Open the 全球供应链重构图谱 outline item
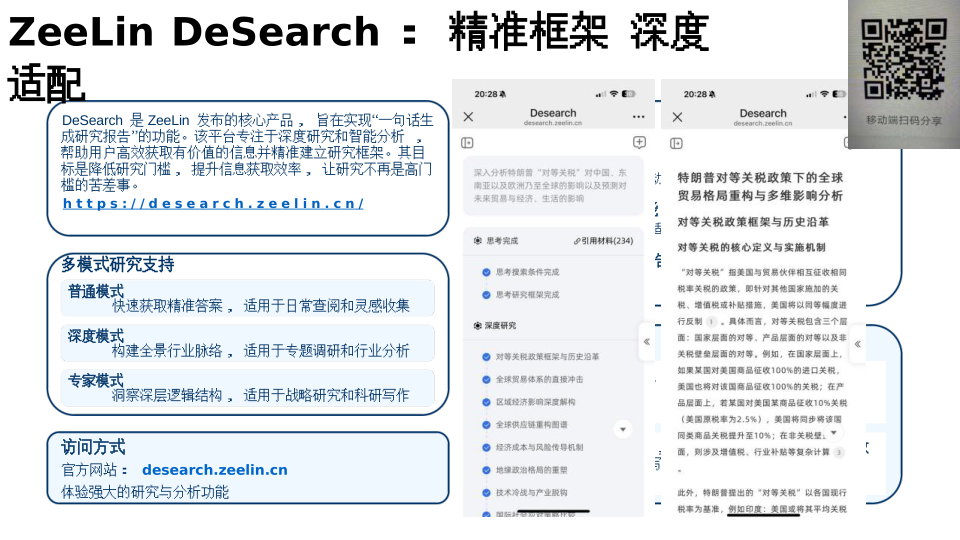This screenshot has height=540, width=960. coord(531,424)
